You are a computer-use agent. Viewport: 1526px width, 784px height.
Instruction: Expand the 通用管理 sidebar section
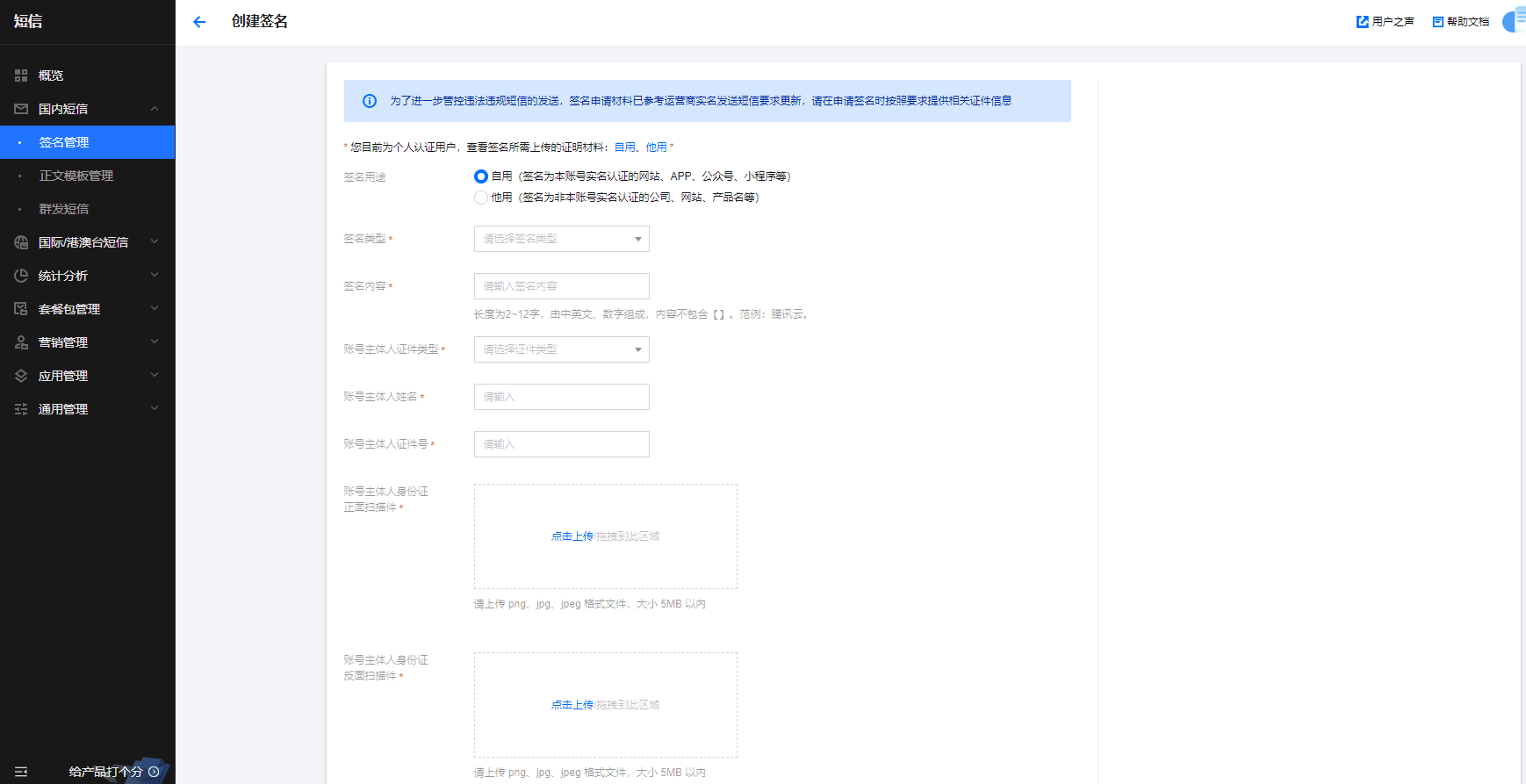[88, 409]
